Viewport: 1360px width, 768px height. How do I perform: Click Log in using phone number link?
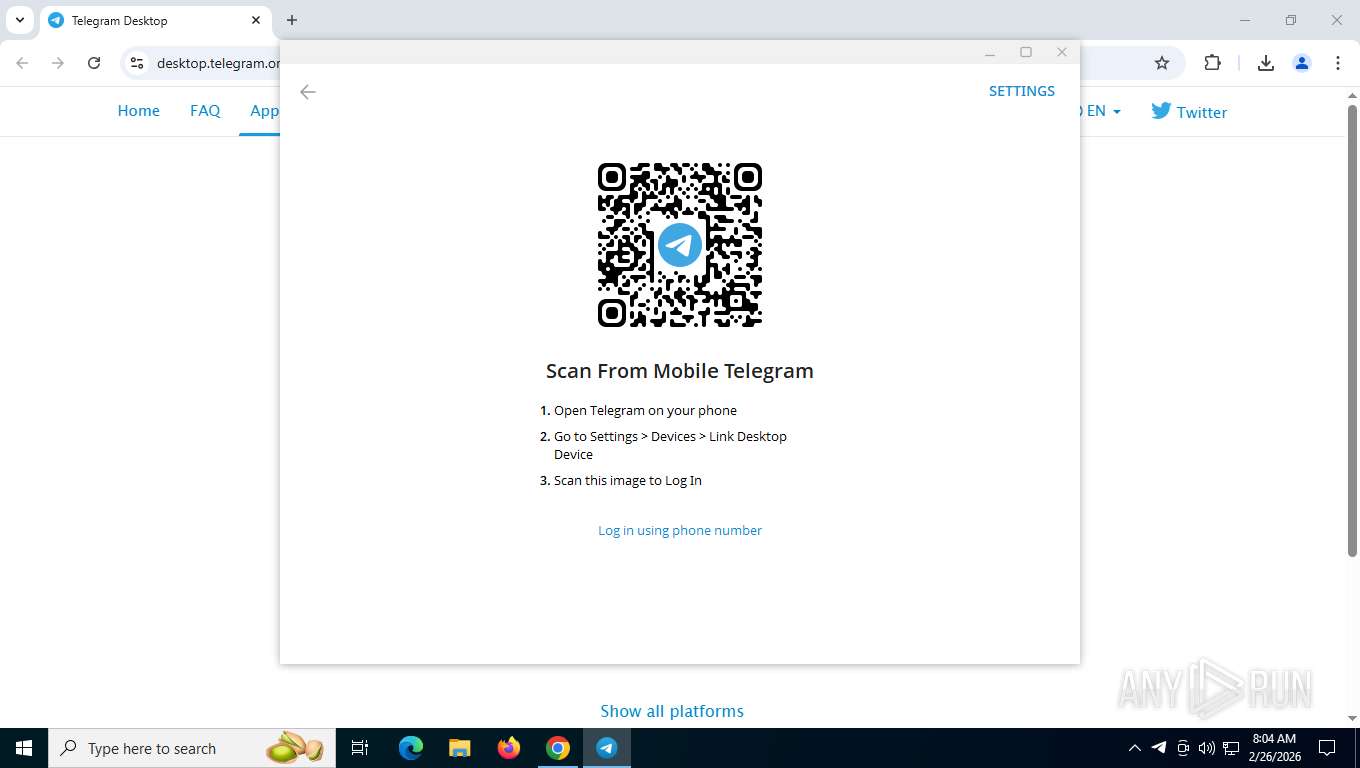tap(680, 530)
